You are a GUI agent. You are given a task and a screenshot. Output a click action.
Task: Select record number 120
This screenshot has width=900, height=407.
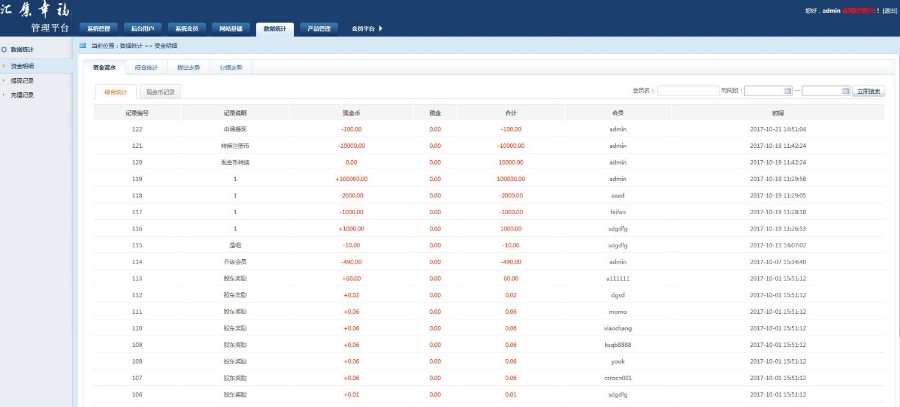point(137,162)
